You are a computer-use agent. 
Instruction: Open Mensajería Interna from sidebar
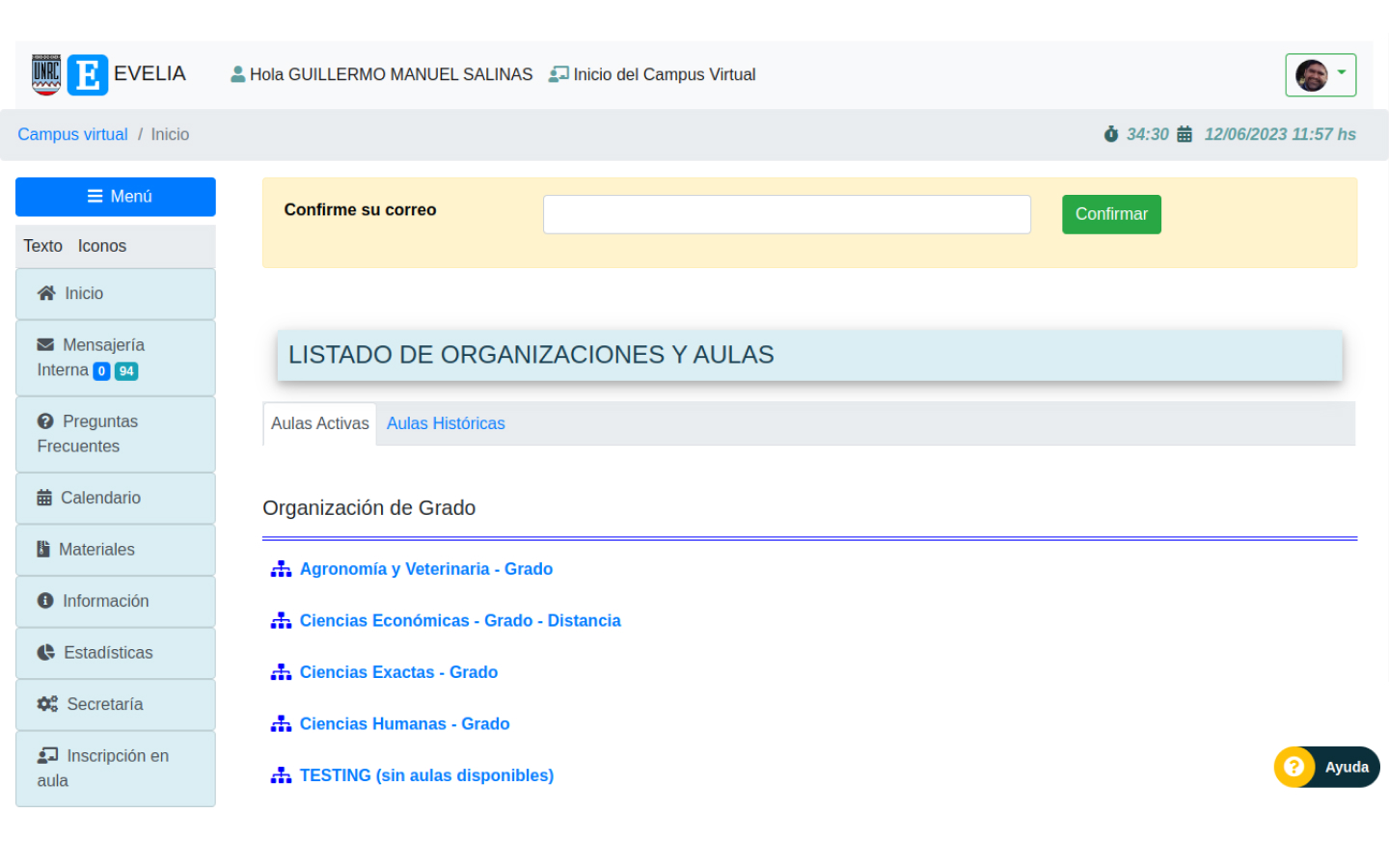tap(91, 358)
